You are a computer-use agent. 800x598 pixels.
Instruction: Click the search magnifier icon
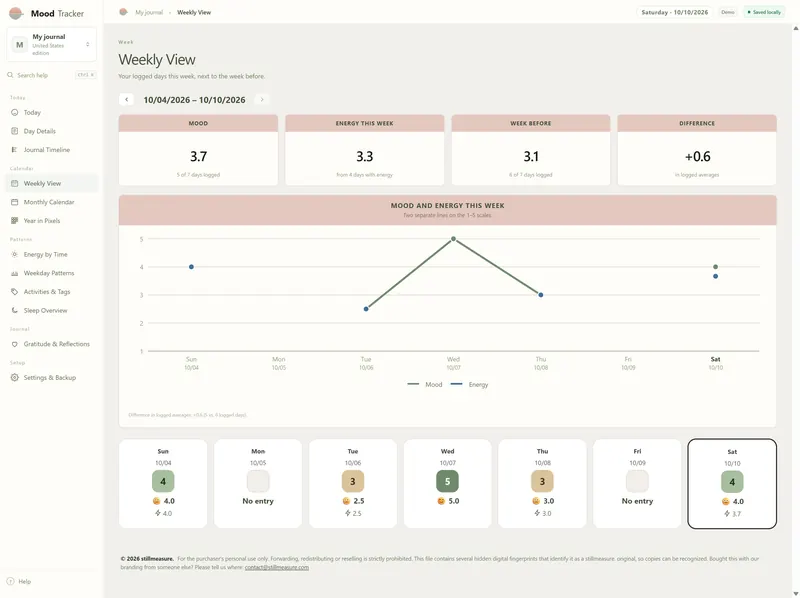tap(10, 75)
